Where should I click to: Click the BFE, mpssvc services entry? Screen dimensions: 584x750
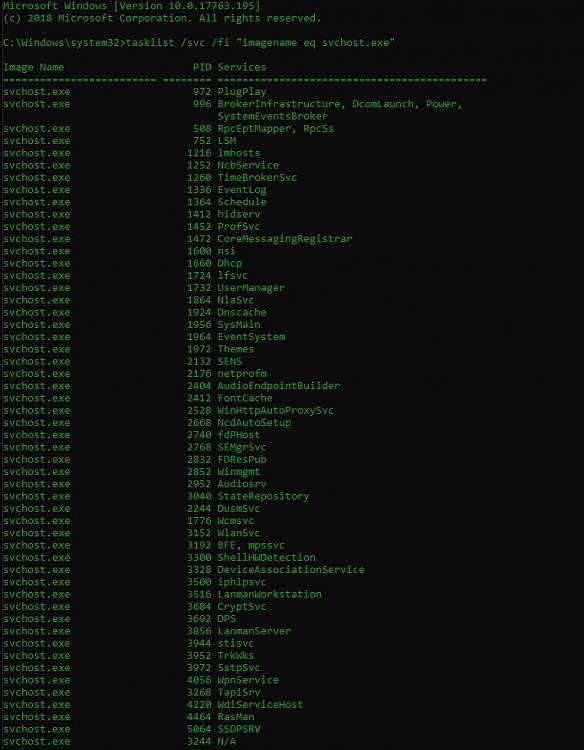pos(251,545)
